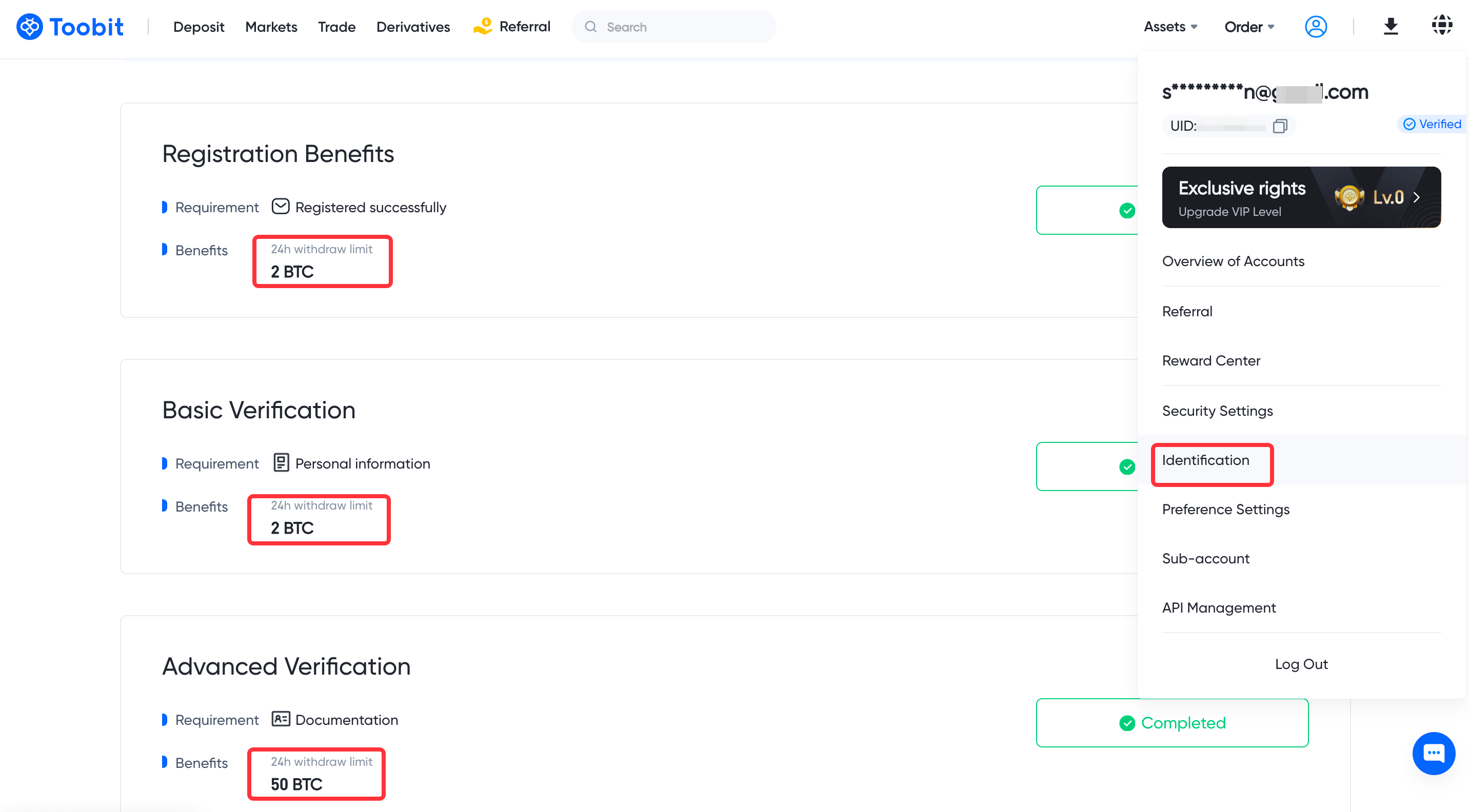Screen dimensions: 1469x812
Task: Click the download app icon
Action: pos(1391,26)
